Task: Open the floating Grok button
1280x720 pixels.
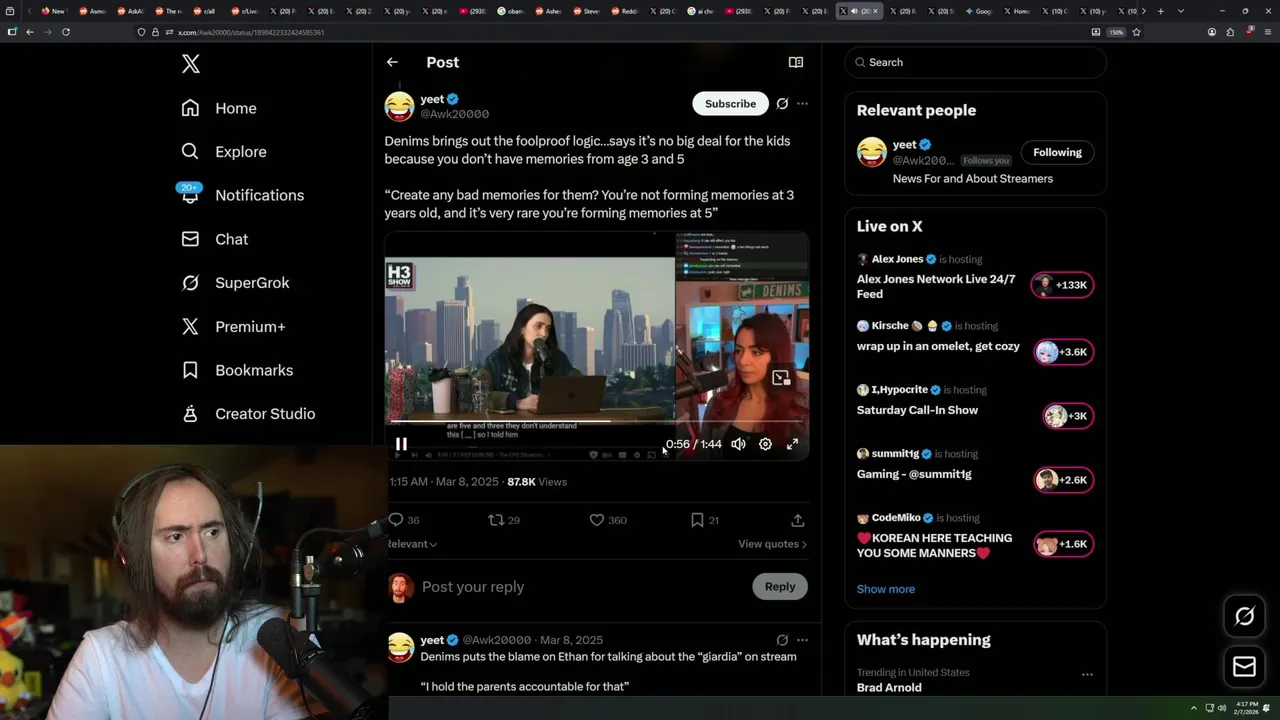Action: coord(1244,616)
